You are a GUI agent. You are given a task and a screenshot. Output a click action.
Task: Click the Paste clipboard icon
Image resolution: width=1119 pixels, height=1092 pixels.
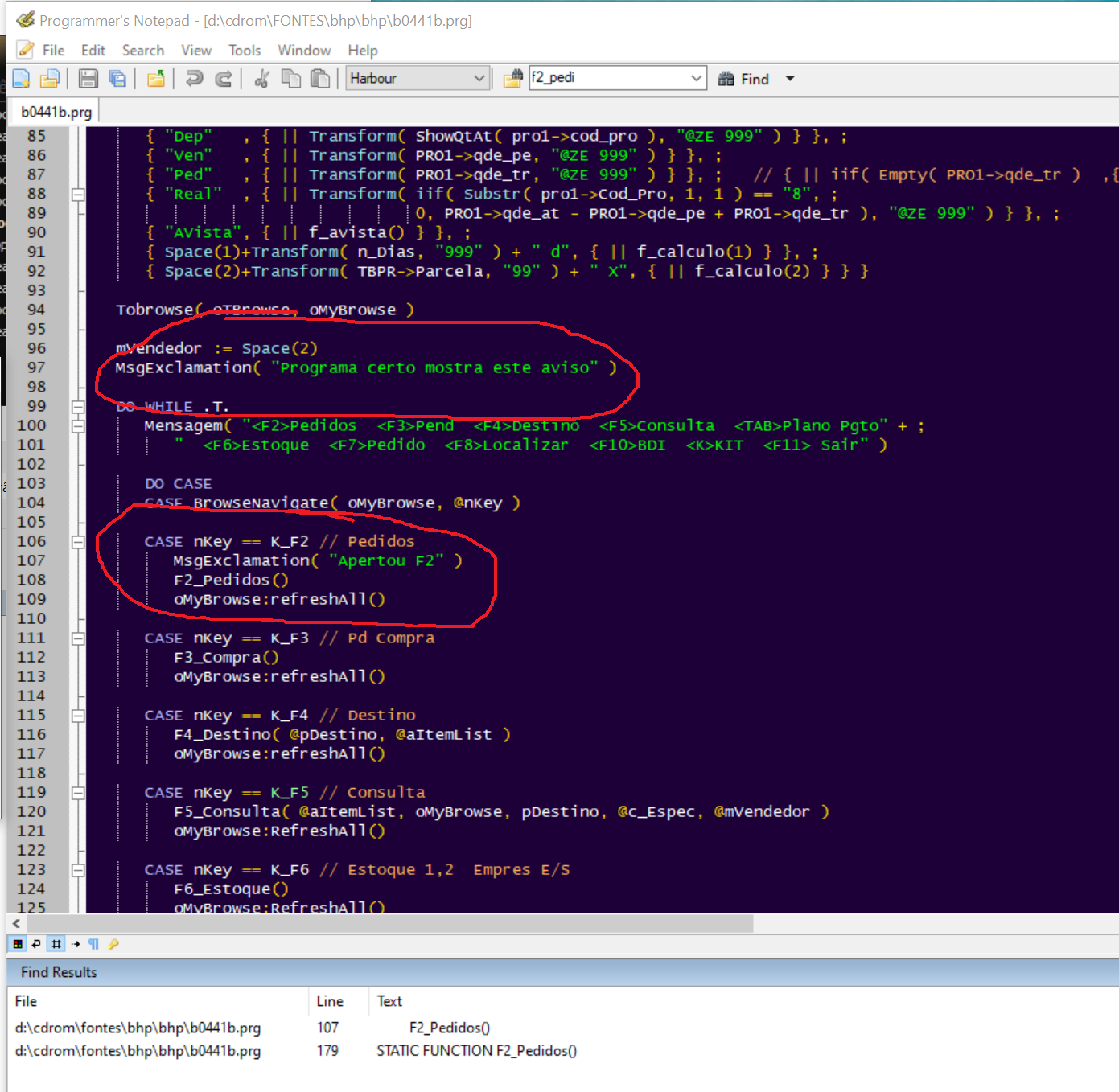click(x=320, y=79)
